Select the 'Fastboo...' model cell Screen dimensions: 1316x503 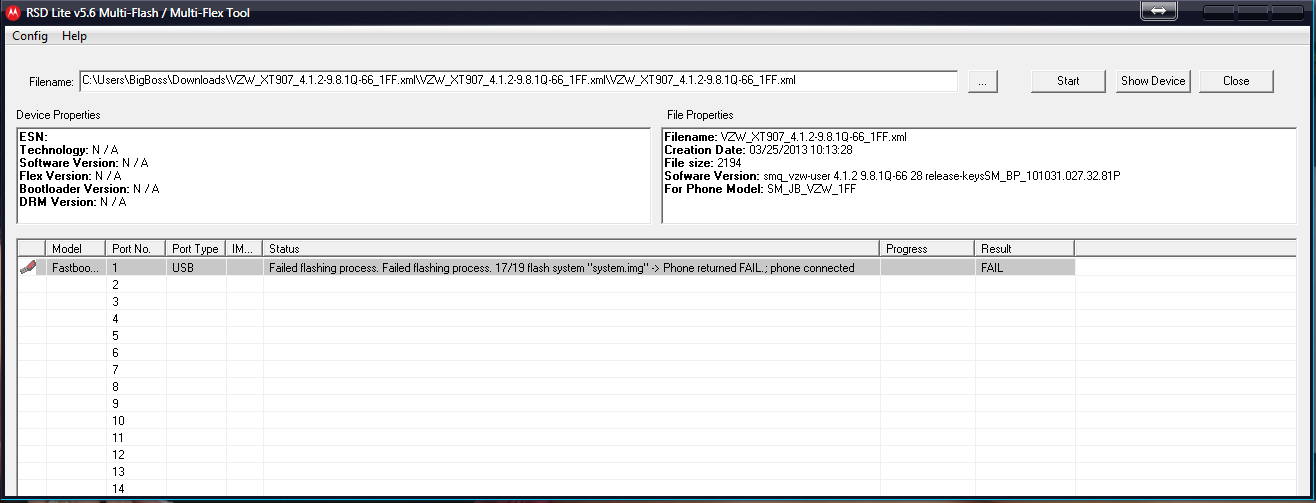75,268
